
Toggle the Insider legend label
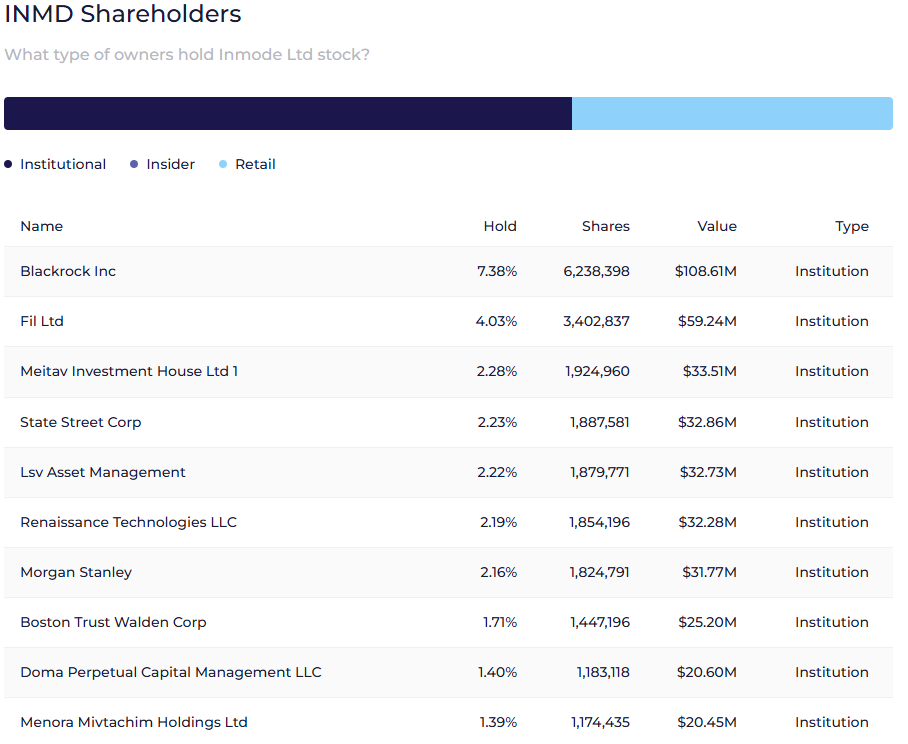pyautogui.click(x=171, y=164)
